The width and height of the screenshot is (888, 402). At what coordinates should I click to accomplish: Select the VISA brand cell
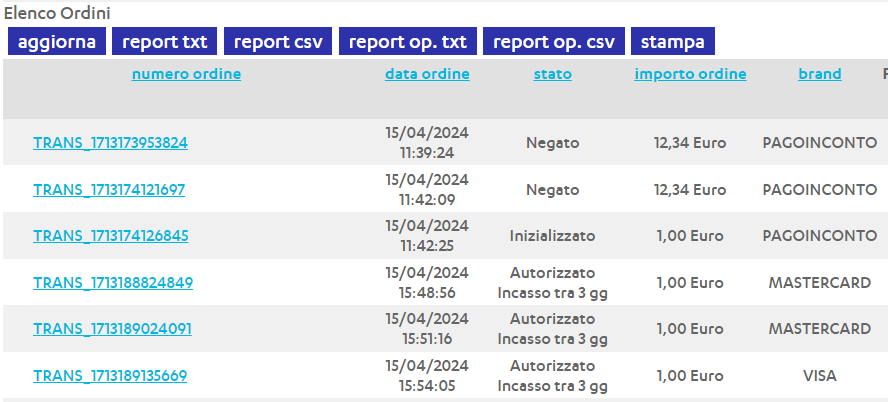click(x=819, y=376)
